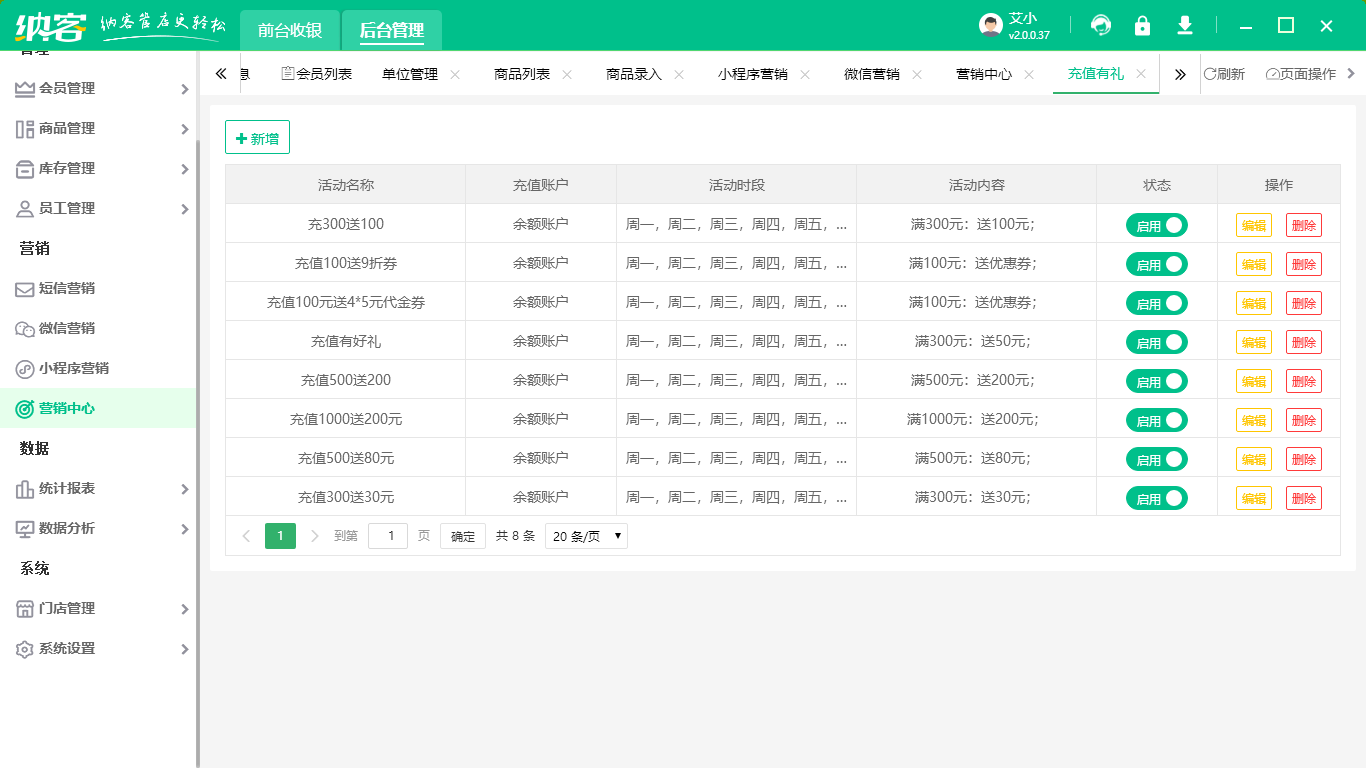The width and height of the screenshot is (1366, 768).
Task: Click the page number input field
Action: click(388, 536)
